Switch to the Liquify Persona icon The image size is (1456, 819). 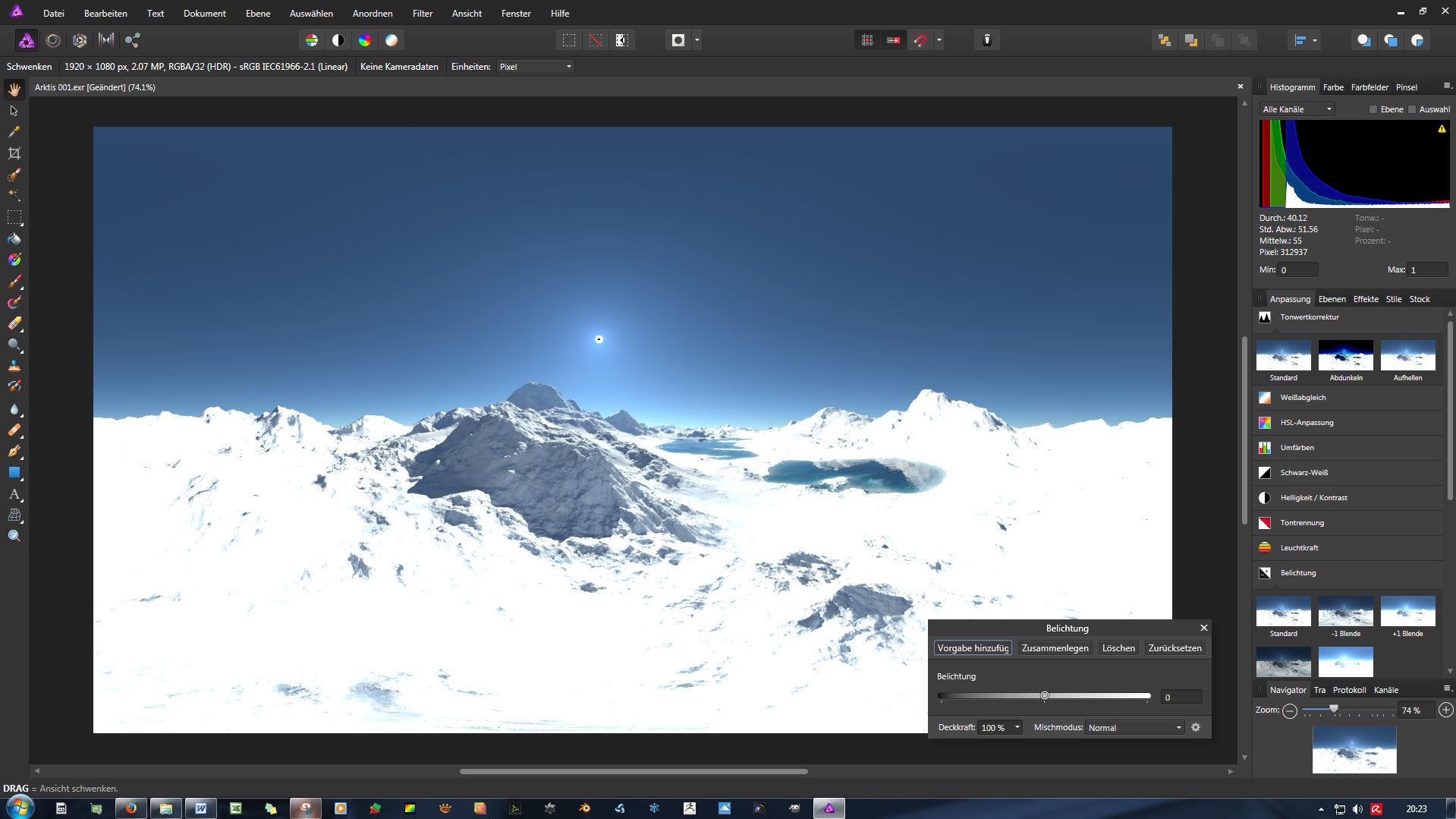(53, 40)
